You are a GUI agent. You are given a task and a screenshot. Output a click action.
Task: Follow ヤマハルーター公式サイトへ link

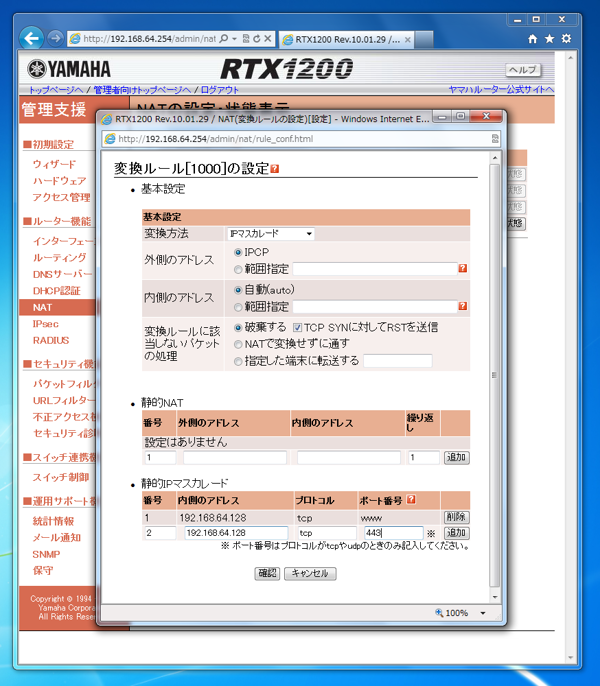(501, 90)
